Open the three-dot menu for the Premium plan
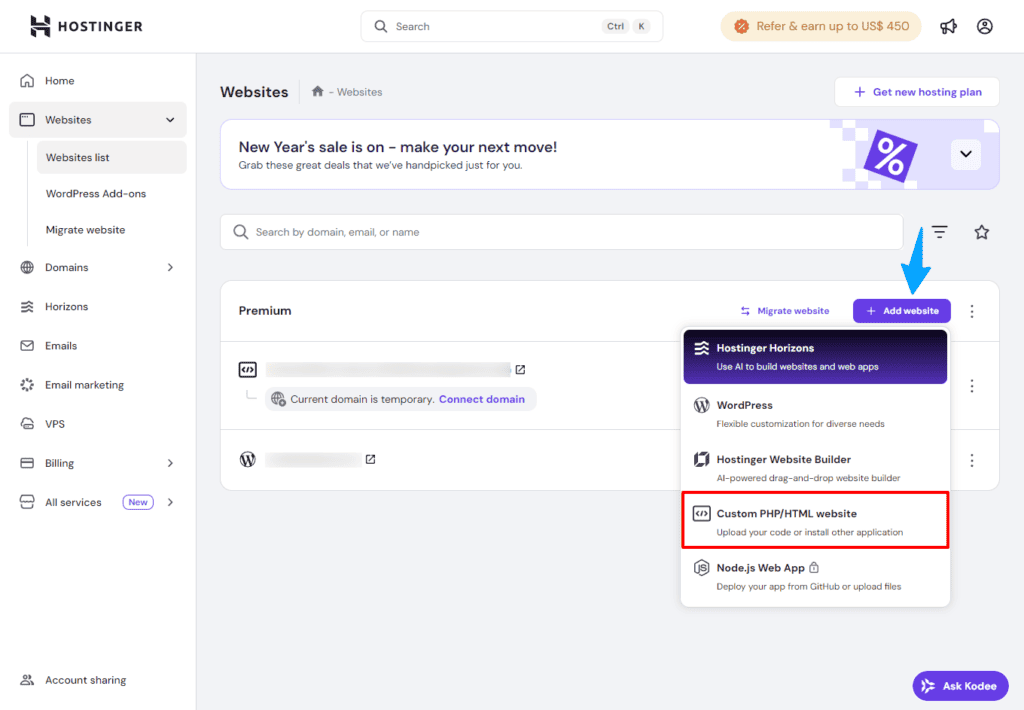Image resolution: width=1024 pixels, height=710 pixels. click(972, 311)
